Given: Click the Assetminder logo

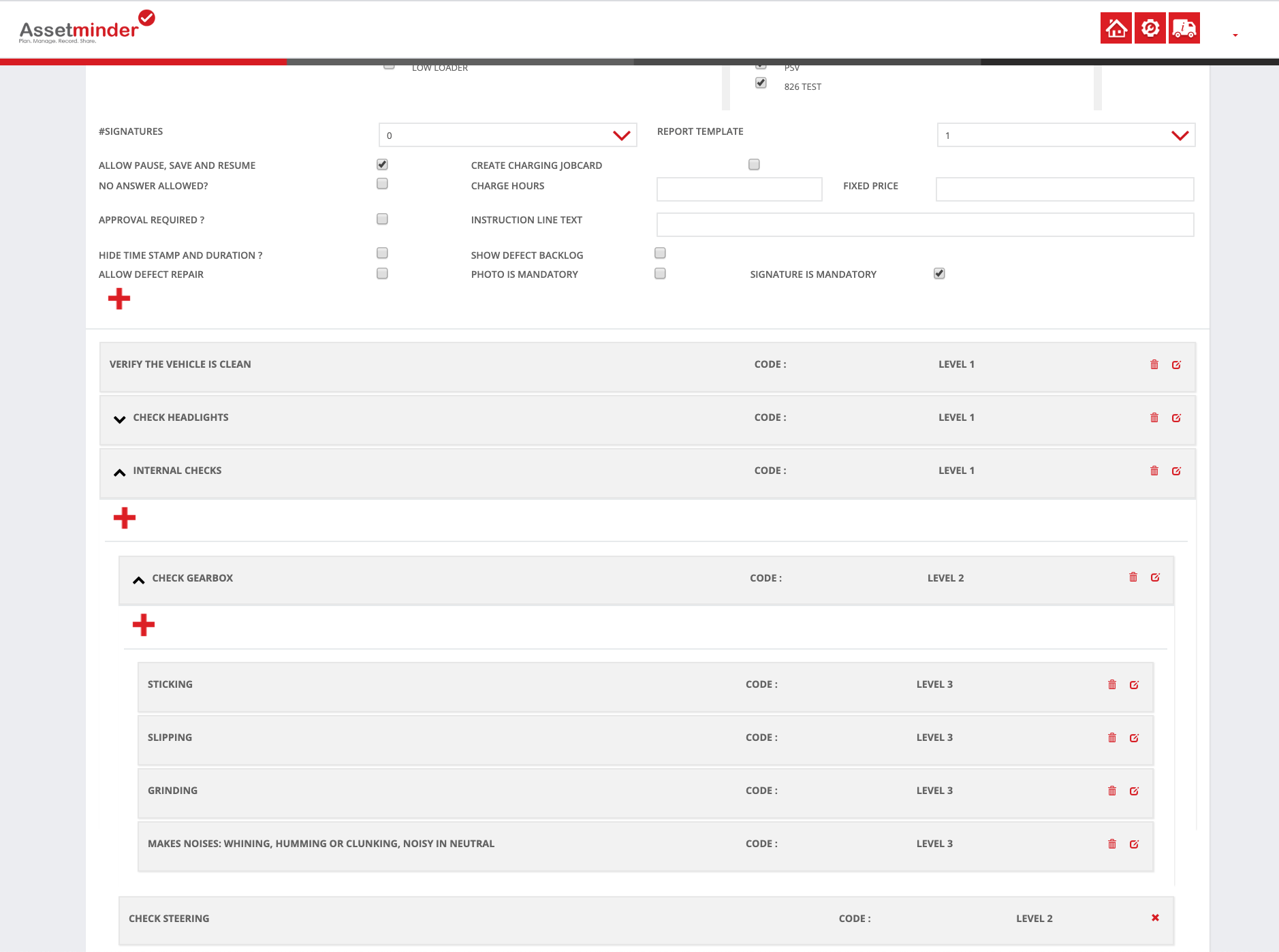Looking at the screenshot, I should point(87,27).
